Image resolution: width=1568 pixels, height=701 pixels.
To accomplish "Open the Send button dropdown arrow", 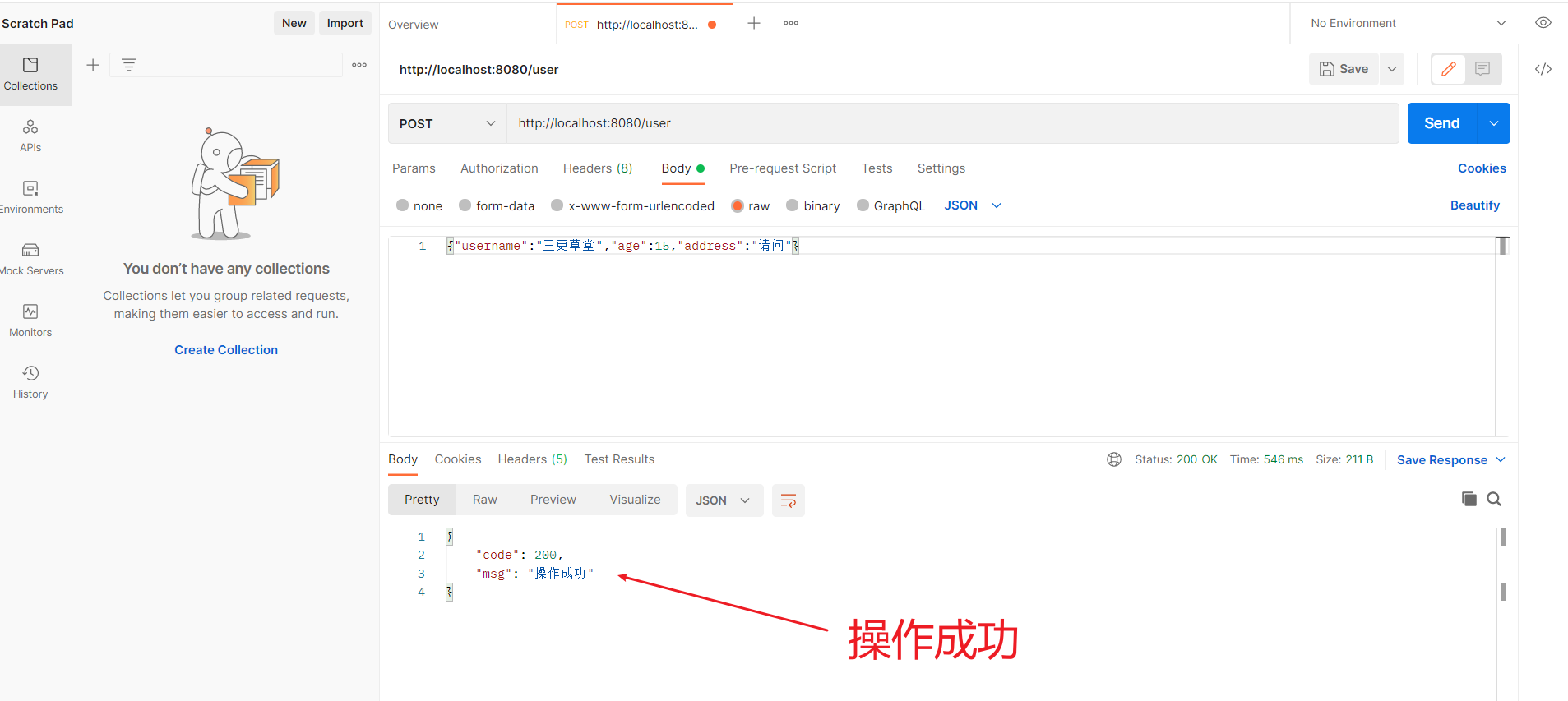I will click(x=1493, y=123).
